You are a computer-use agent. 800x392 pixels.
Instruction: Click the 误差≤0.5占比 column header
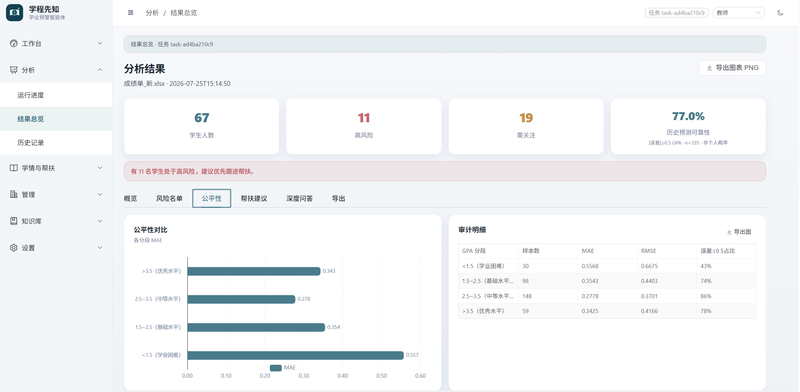pos(727,251)
